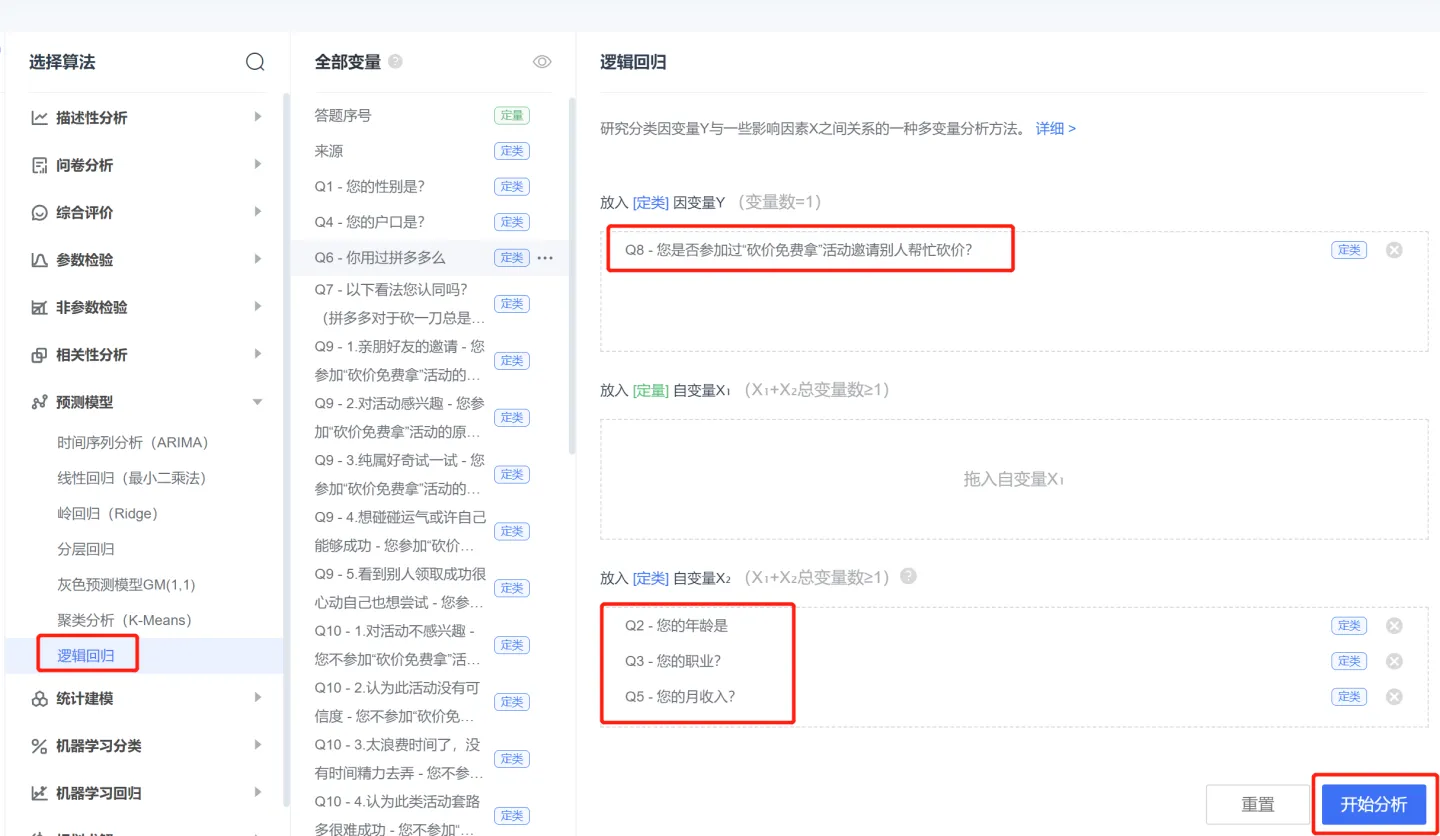Select variable Q6 - 你用过拼多多么
Screen dimensions: 1440x836
pos(380,258)
